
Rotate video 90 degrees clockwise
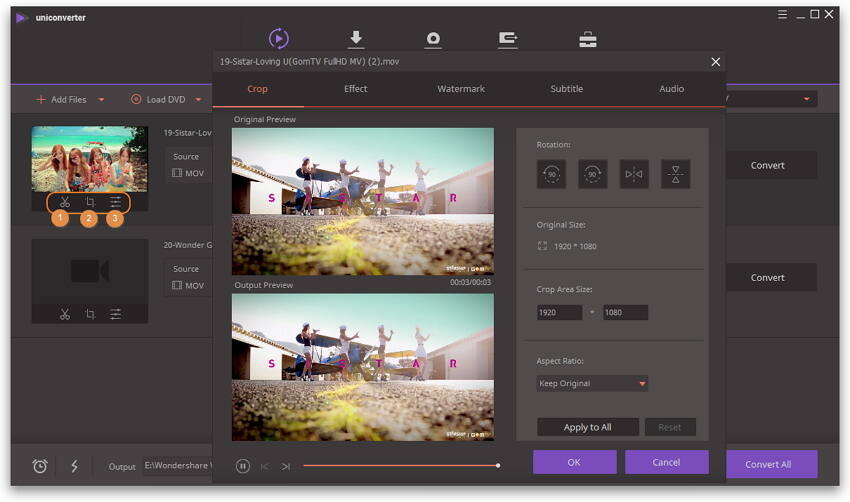click(593, 174)
